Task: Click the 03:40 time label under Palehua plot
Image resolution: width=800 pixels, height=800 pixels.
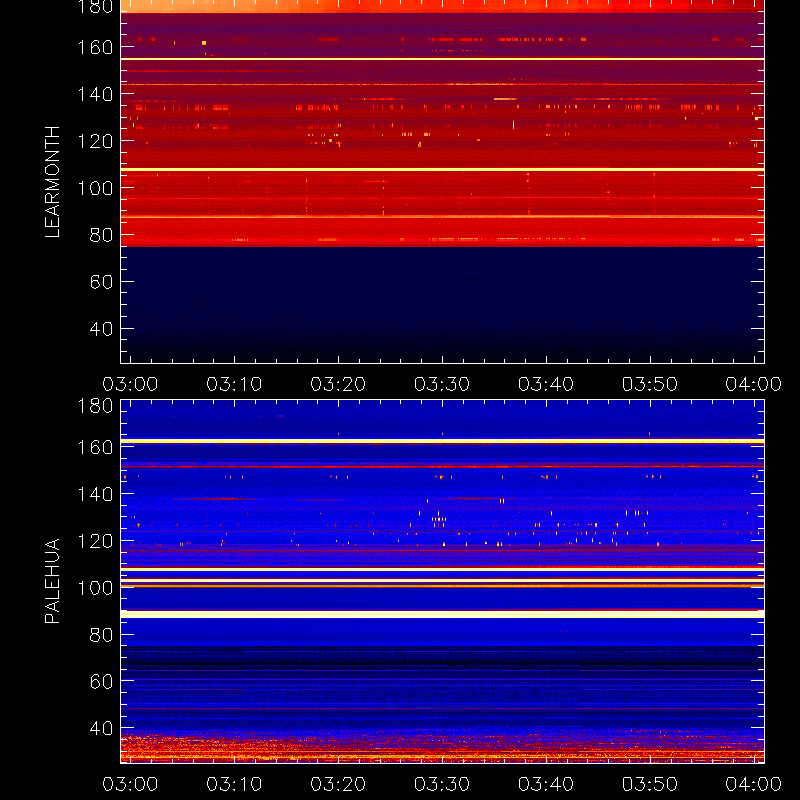Action: tap(546, 784)
